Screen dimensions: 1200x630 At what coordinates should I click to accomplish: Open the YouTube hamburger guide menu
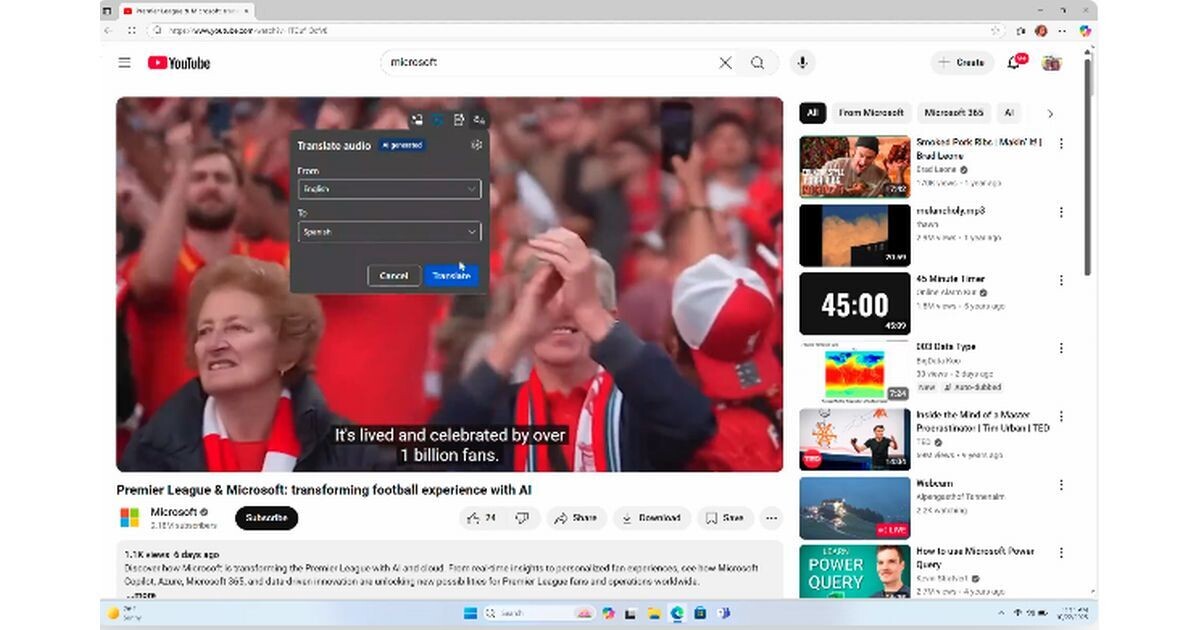[124, 63]
